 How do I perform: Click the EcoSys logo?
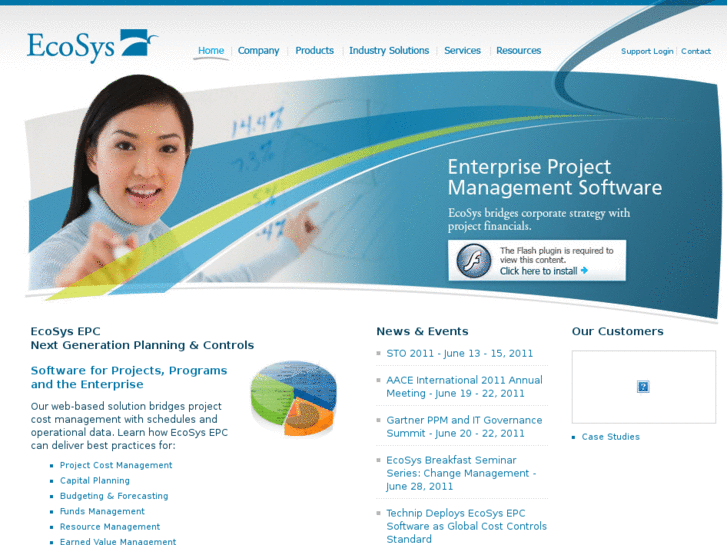pyautogui.click(x=93, y=46)
